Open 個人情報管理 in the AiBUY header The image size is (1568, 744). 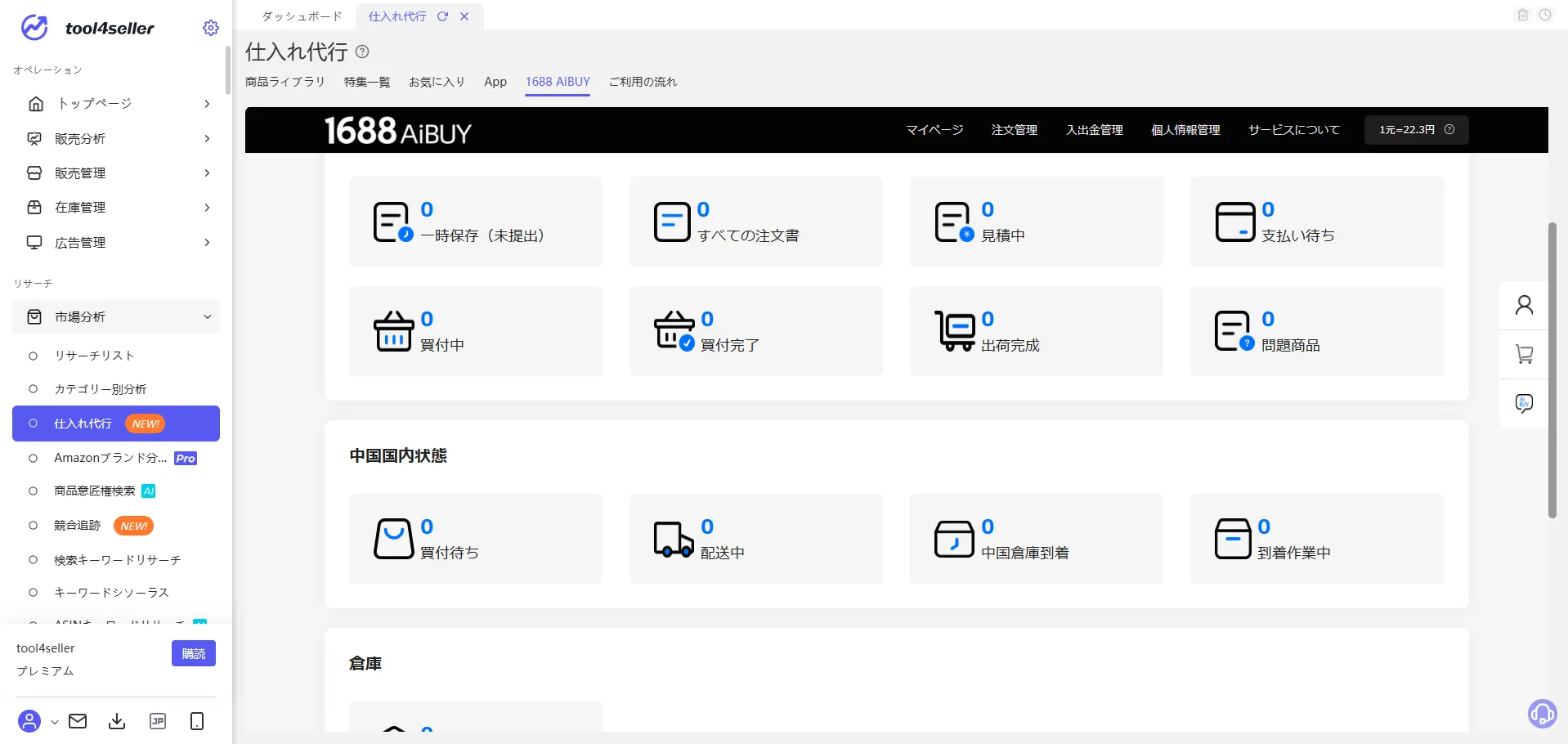point(1185,130)
